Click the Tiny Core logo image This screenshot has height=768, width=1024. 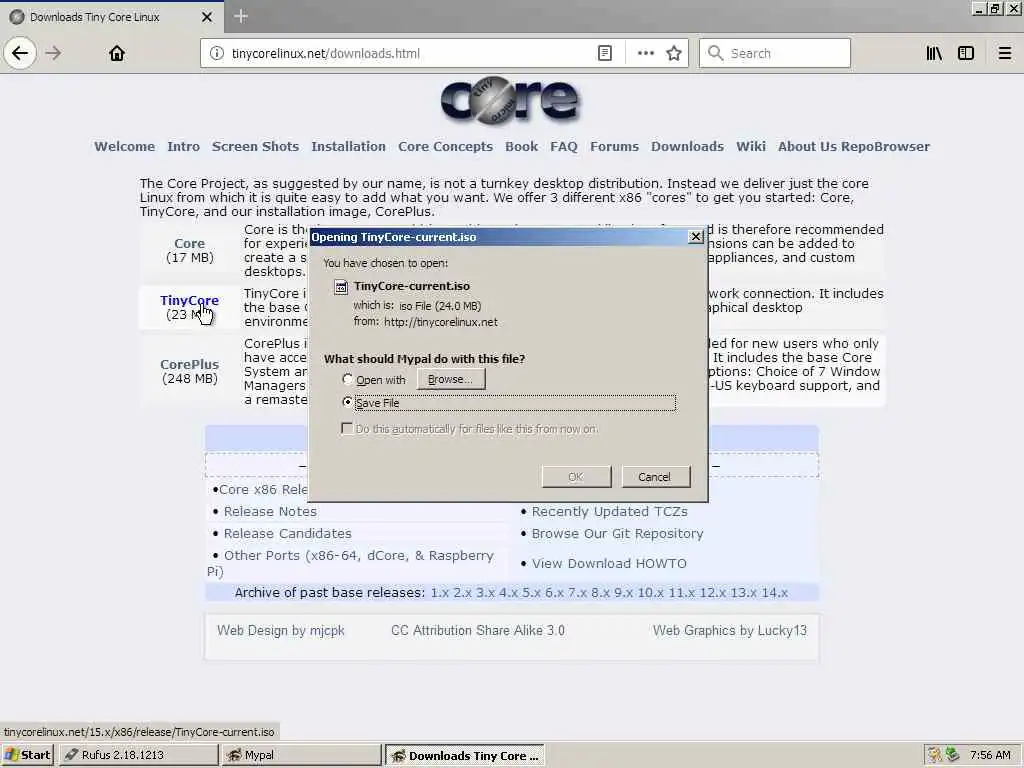tap(509, 100)
